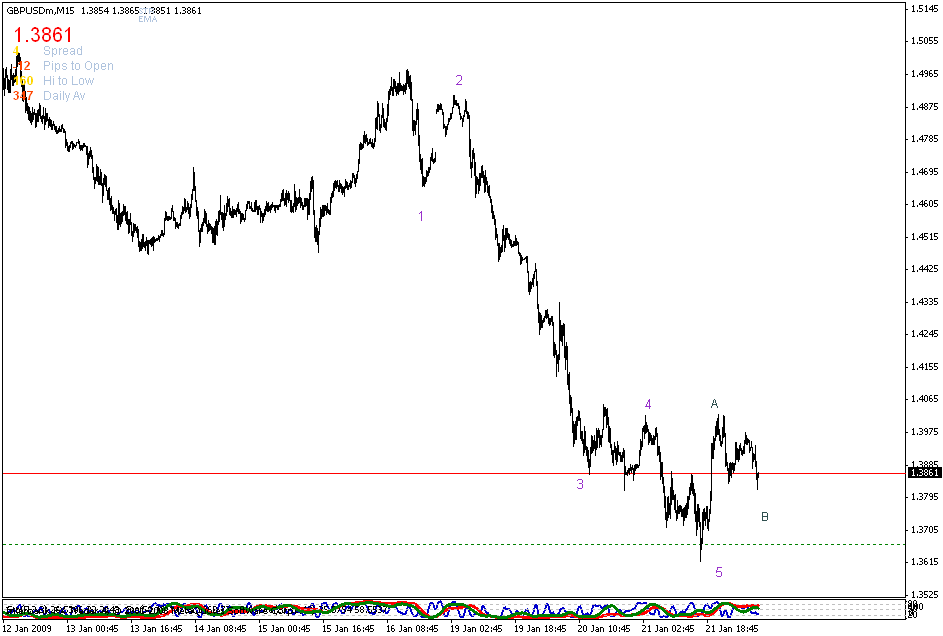Click the 1.4425 price axis label
This screenshot has width=943, height=636.
pyautogui.click(x=925, y=269)
